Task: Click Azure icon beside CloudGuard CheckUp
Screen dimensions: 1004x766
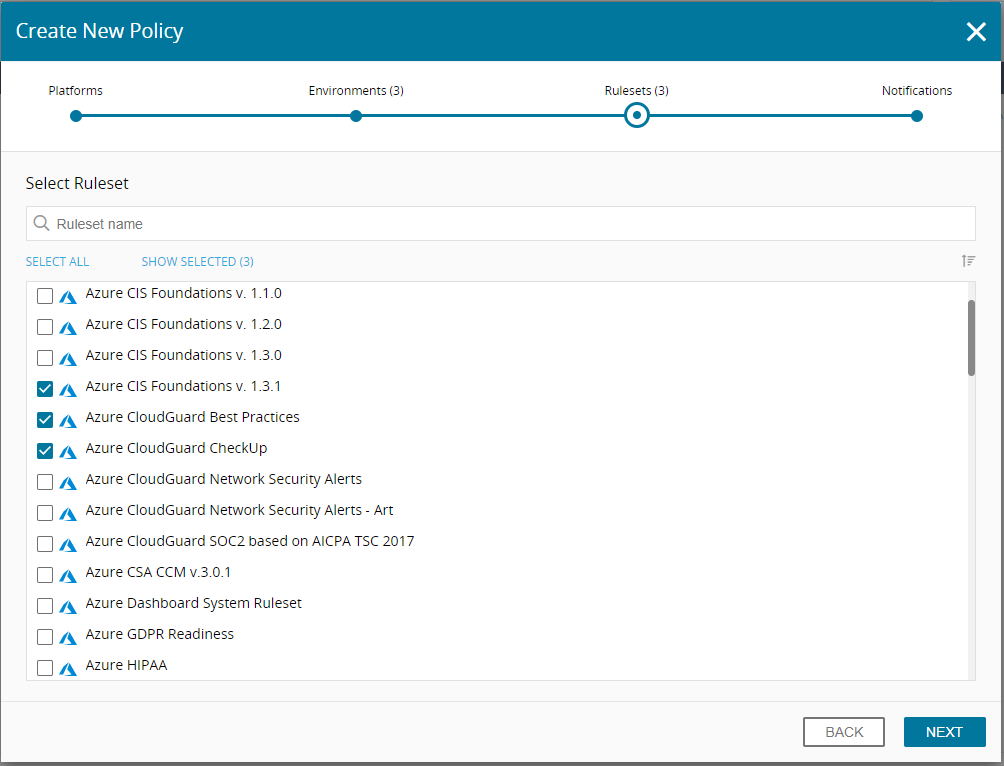Action: pyautogui.click(x=68, y=452)
